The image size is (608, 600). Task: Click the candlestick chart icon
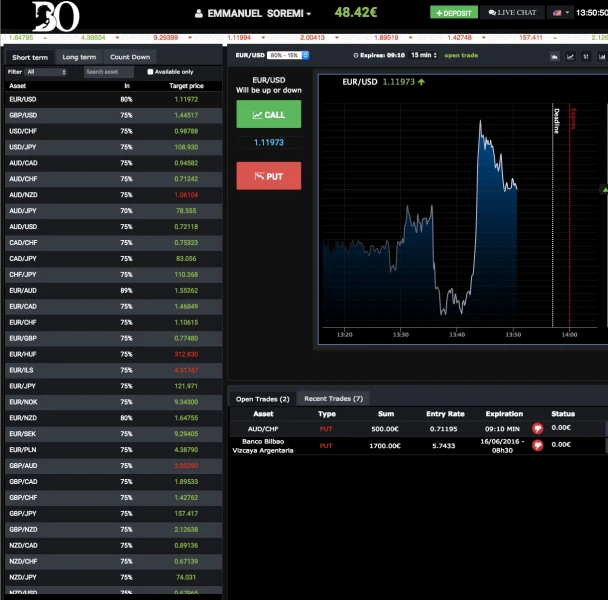click(586, 56)
